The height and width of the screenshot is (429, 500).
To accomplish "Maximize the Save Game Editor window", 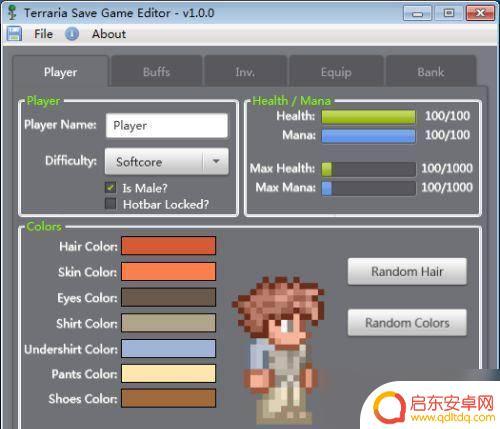I will coord(449,13).
